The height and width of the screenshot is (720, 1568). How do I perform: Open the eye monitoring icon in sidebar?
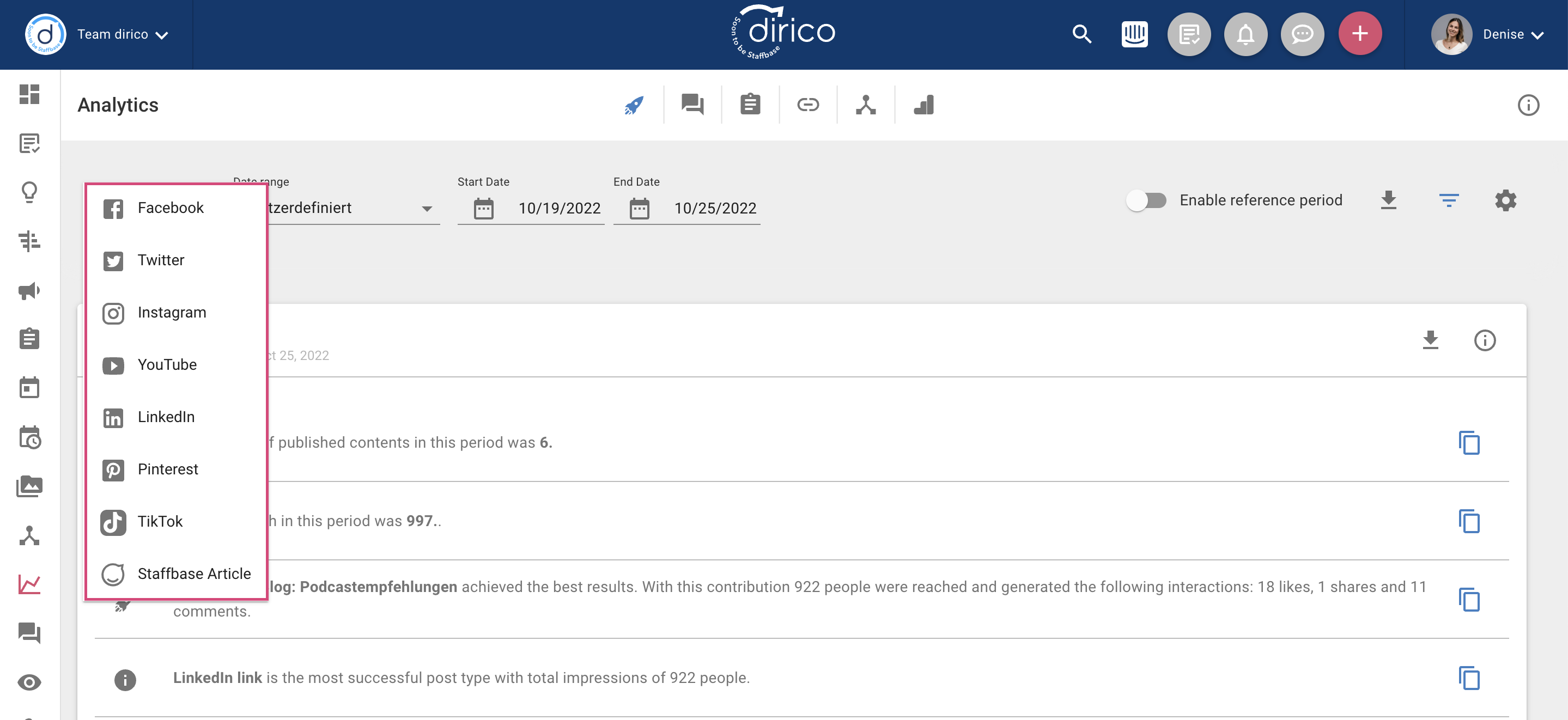pos(29,682)
